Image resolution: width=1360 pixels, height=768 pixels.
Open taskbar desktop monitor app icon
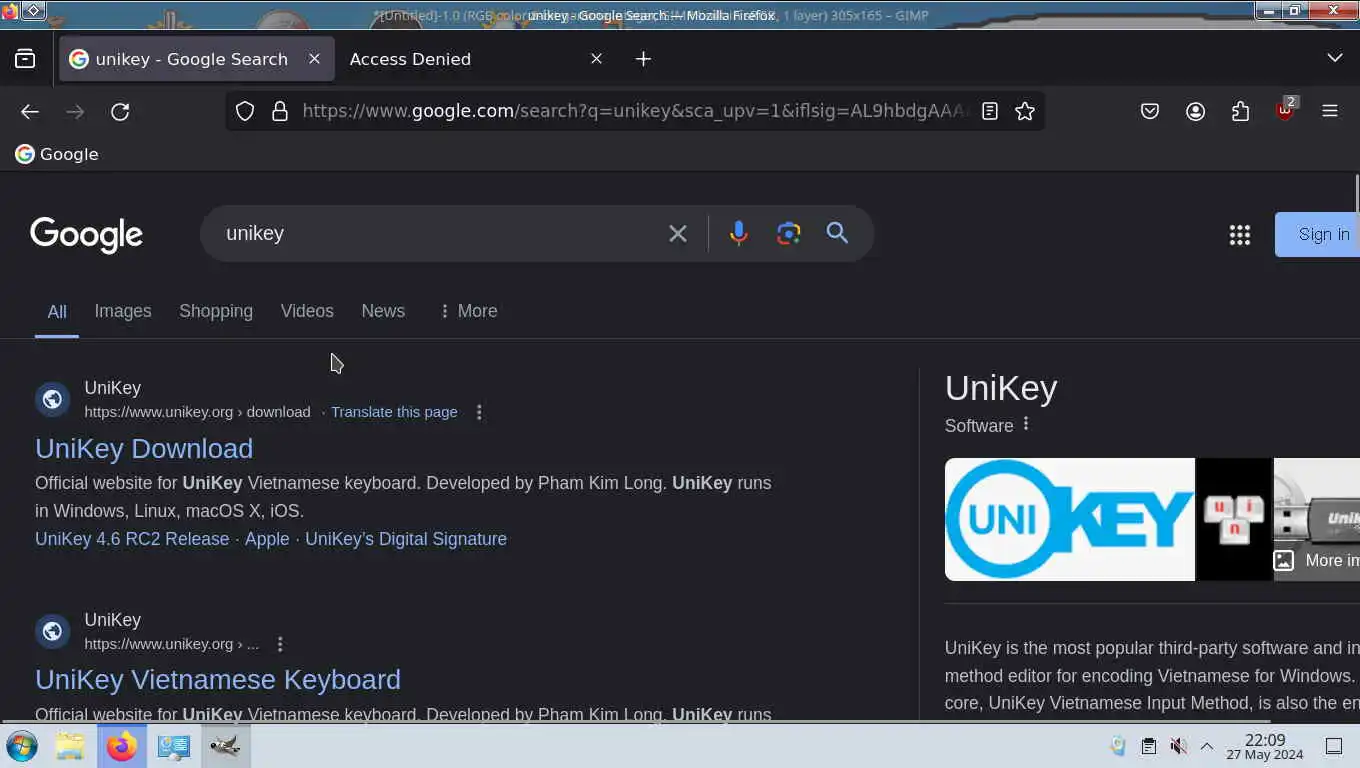pyautogui.click(x=174, y=746)
